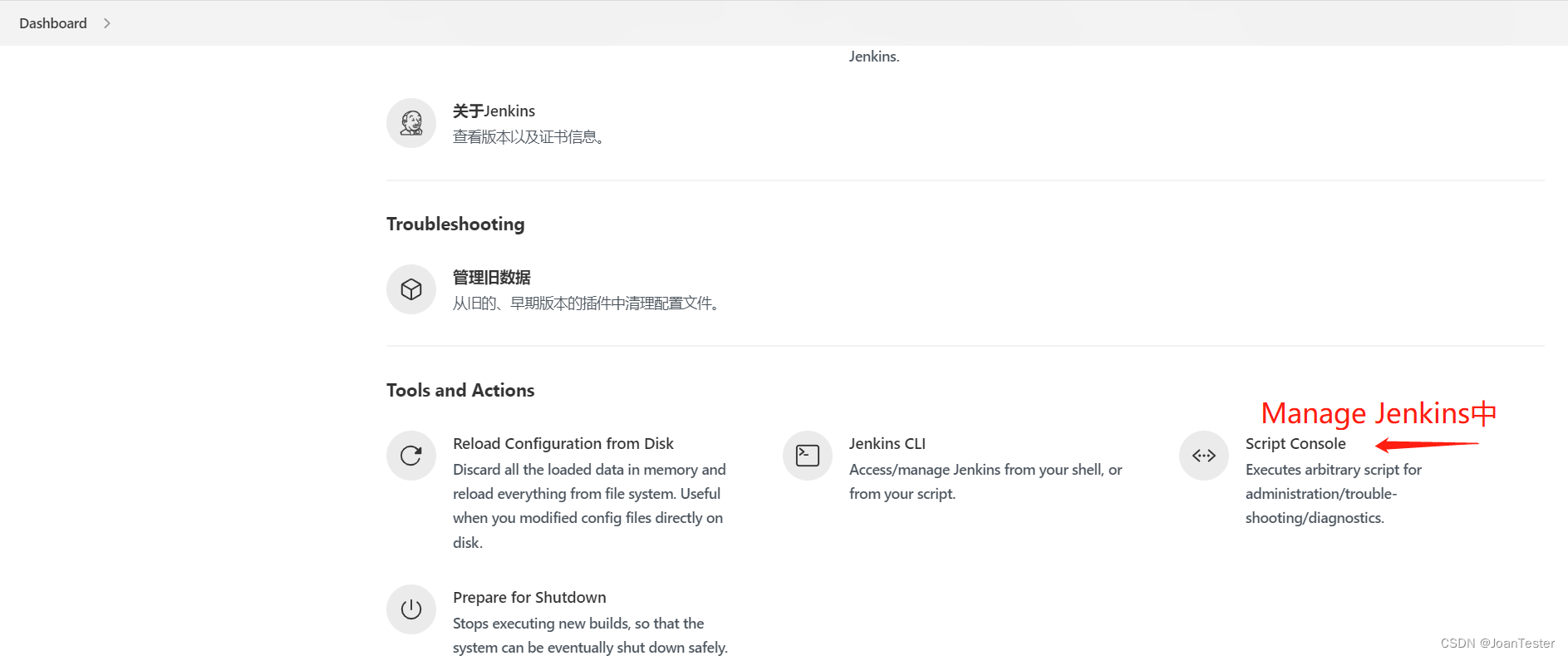Image resolution: width=1568 pixels, height=656 pixels.
Task: Click the About Jenkins butler icon
Action: pos(411,123)
